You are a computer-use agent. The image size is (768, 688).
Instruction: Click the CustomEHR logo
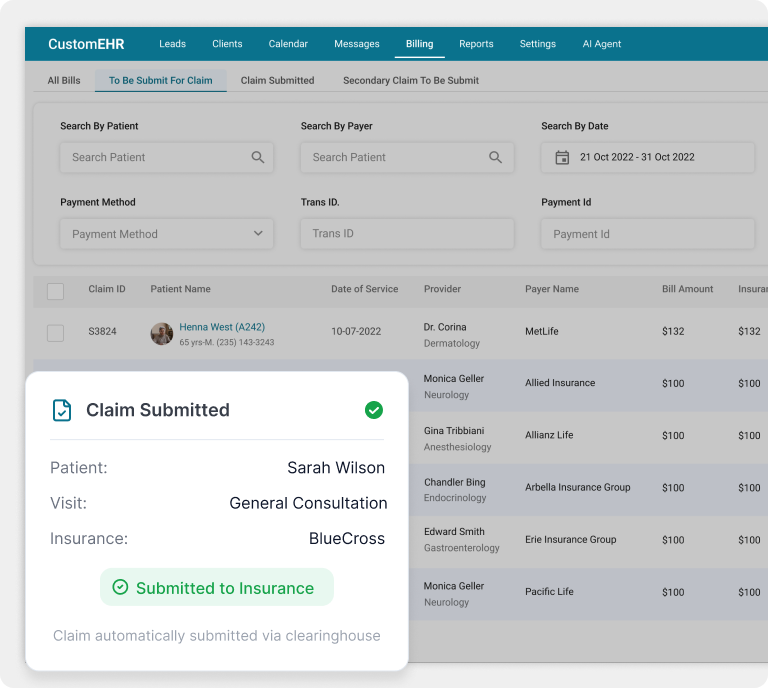point(88,44)
